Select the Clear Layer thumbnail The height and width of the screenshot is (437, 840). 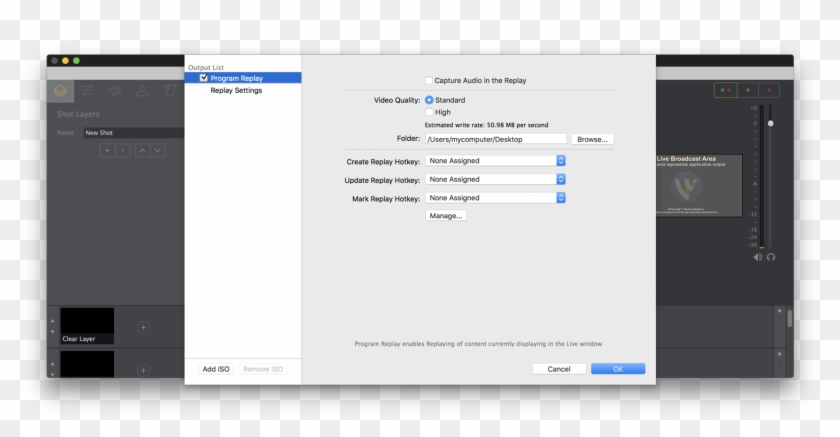pos(87,326)
